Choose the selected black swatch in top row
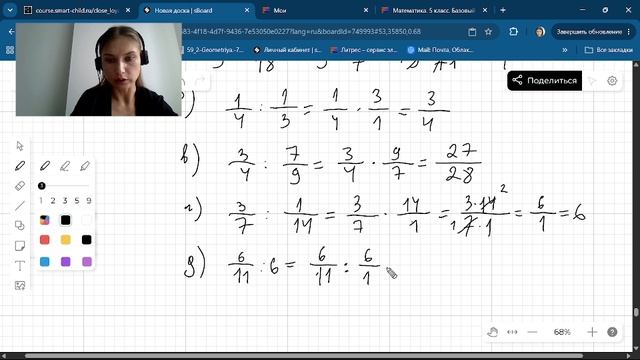This screenshot has height=360, width=640. pyautogui.click(x=65, y=220)
